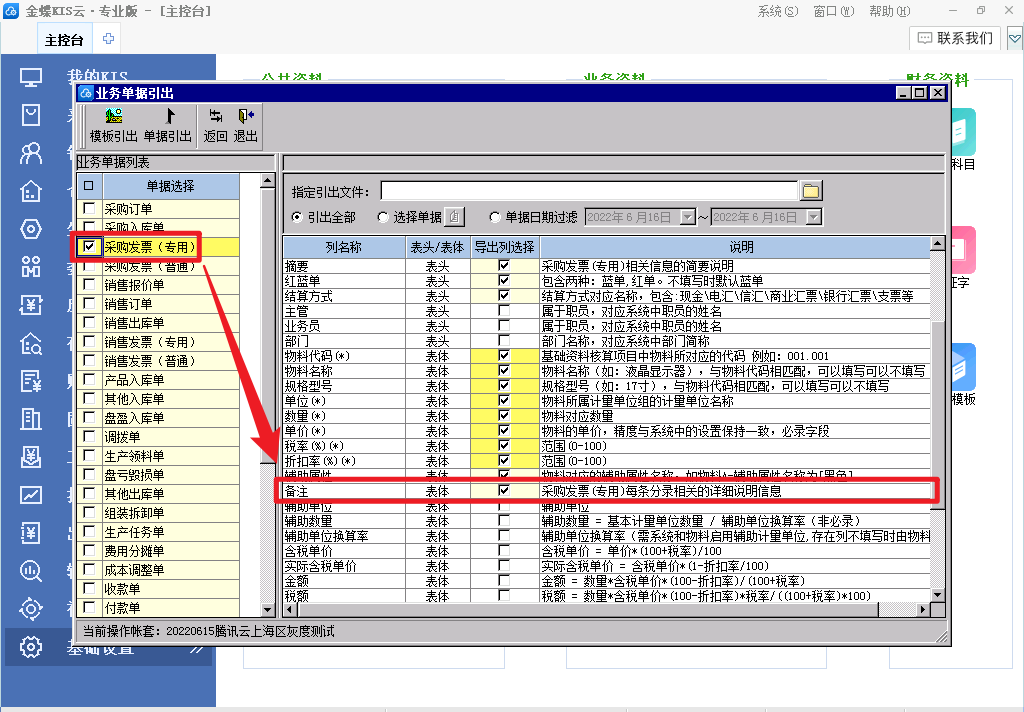The image size is (1024, 712).
Task: Select the 收款单 row label
Action: 123,589
